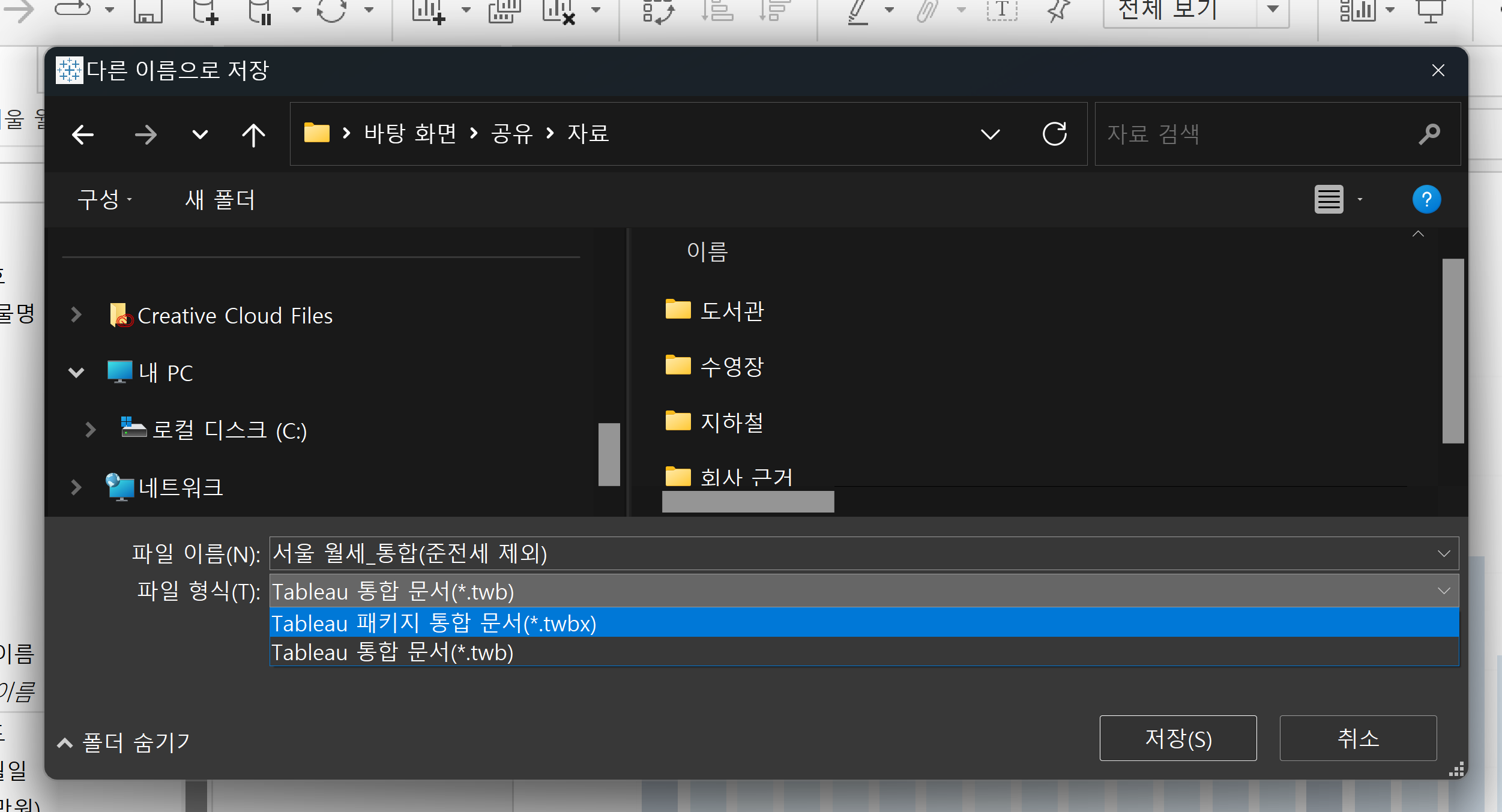The height and width of the screenshot is (812, 1502).
Task: Click the Tableau save icon in toolbar
Action: [148, 11]
